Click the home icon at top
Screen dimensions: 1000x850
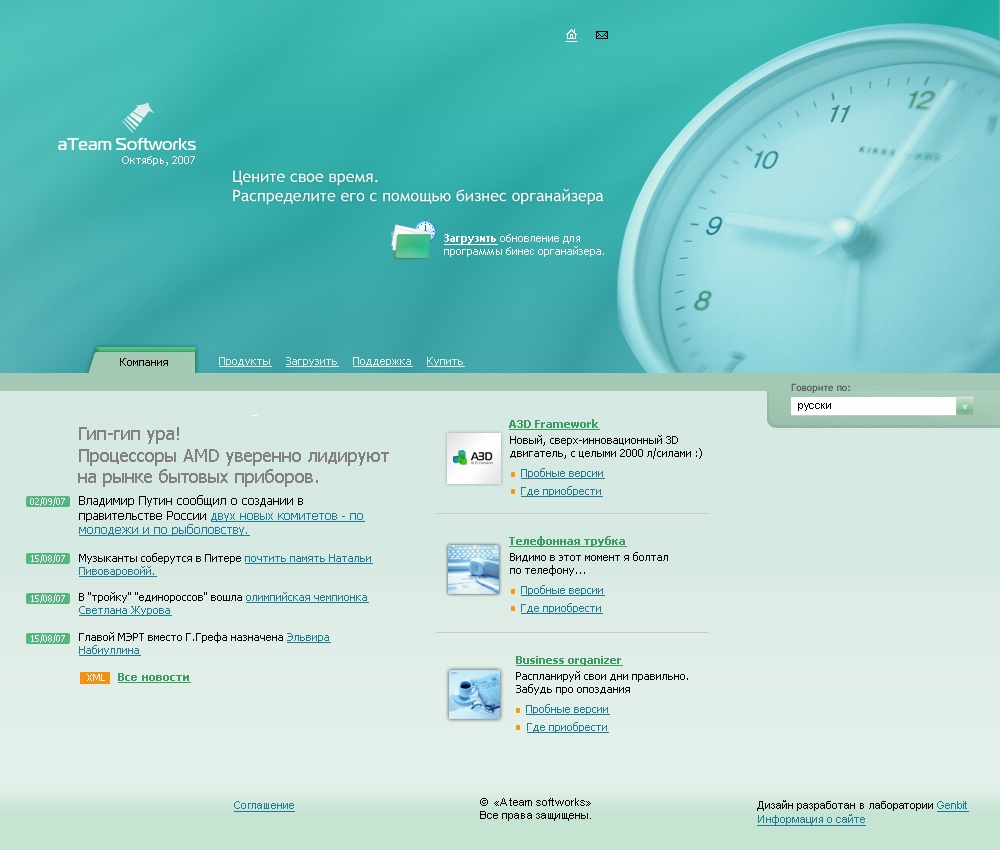[571, 35]
